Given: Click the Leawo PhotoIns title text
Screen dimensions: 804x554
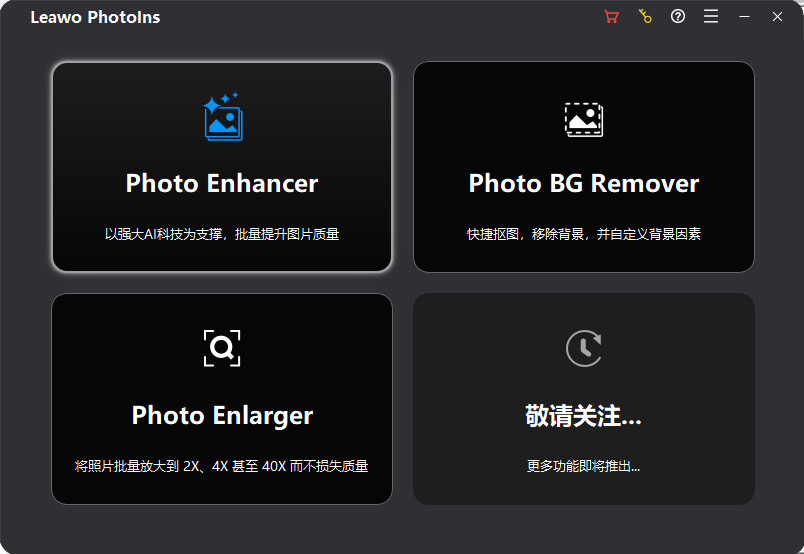Looking at the screenshot, I should click(x=95, y=17).
